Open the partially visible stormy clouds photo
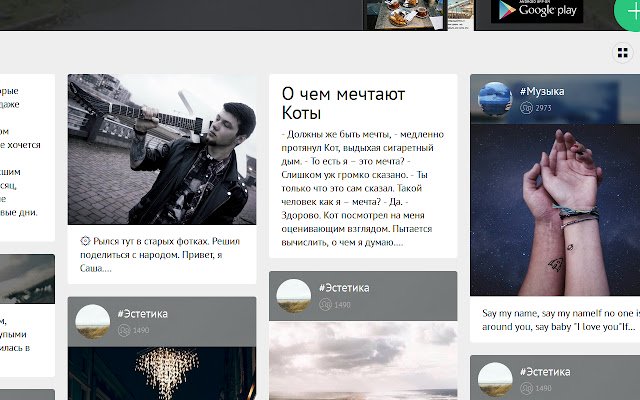 click(27, 279)
